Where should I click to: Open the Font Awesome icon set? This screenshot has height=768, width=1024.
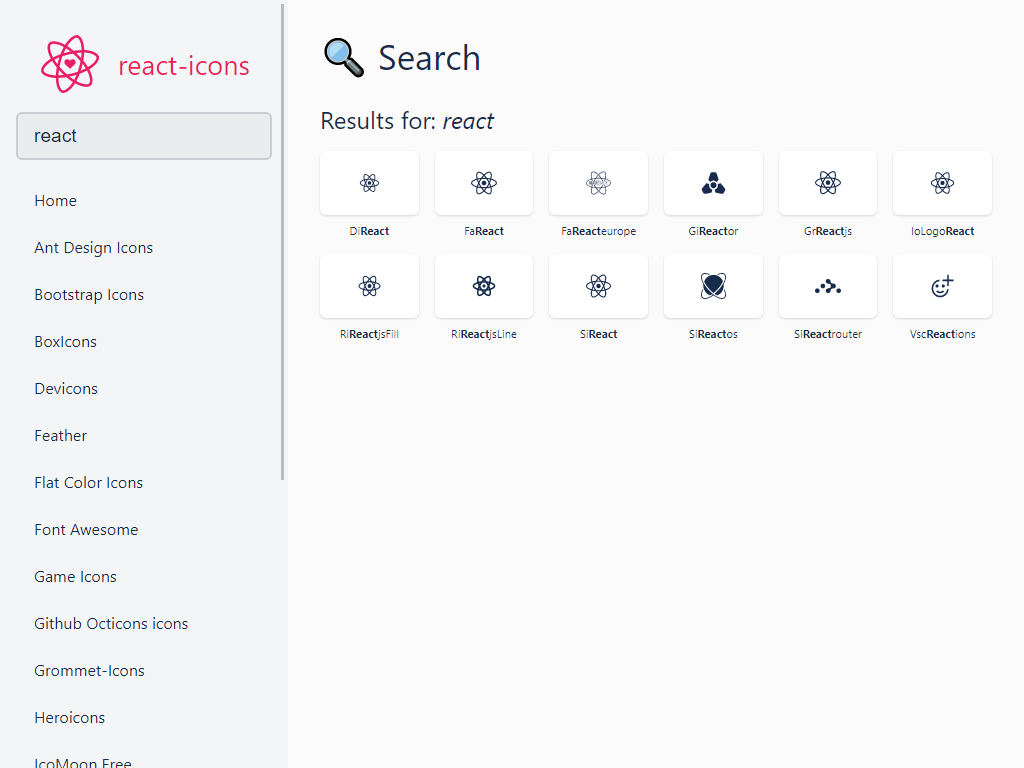click(x=86, y=529)
